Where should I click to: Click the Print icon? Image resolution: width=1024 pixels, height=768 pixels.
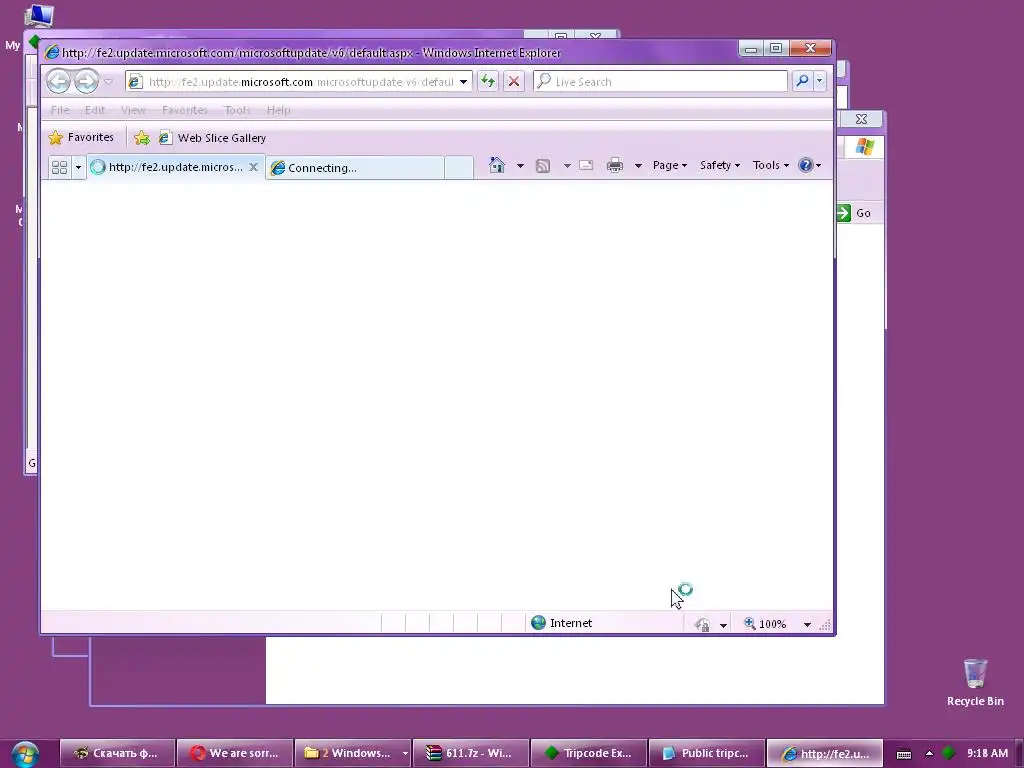615,165
